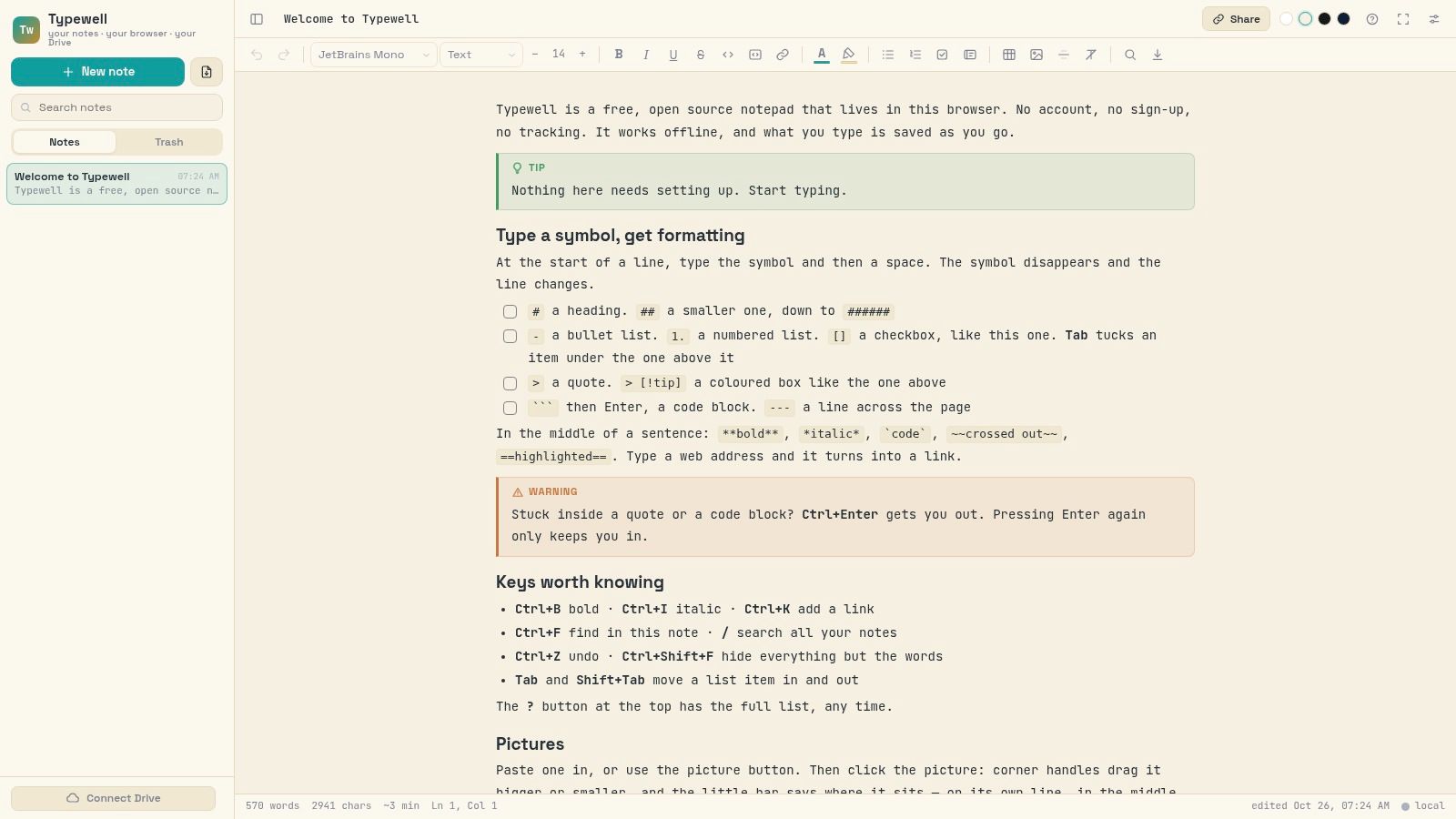Download the current note
This screenshot has height=819, width=1456.
pos(1158,55)
